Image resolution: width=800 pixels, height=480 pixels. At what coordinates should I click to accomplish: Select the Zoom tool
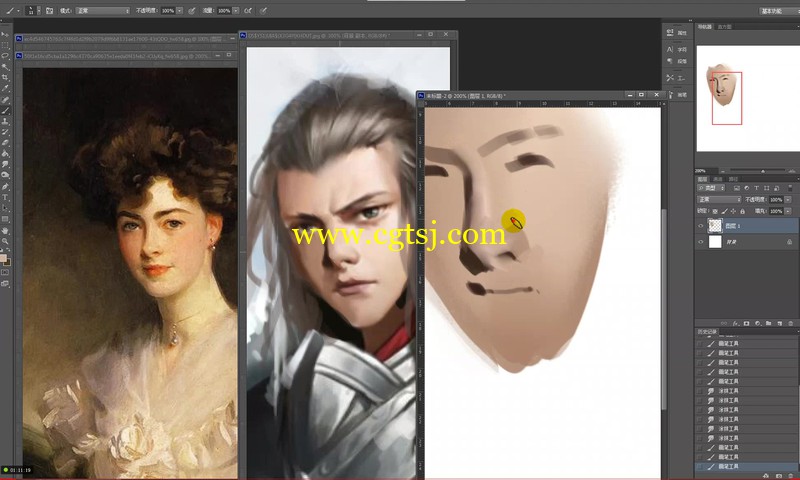pos(5,241)
